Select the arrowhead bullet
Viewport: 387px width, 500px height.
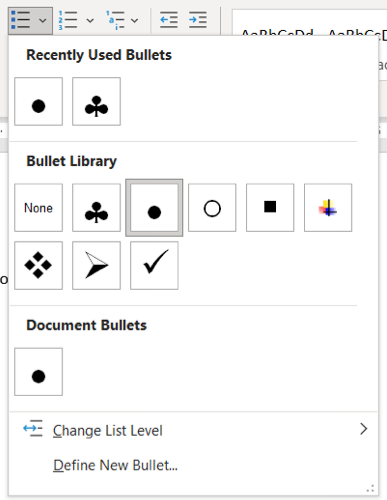point(96,265)
